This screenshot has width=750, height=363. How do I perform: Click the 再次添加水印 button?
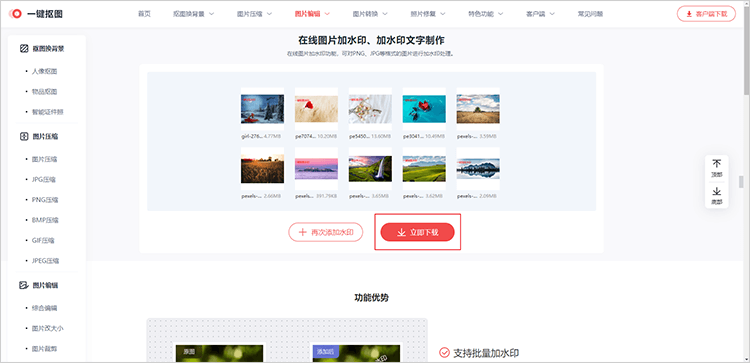pos(326,232)
